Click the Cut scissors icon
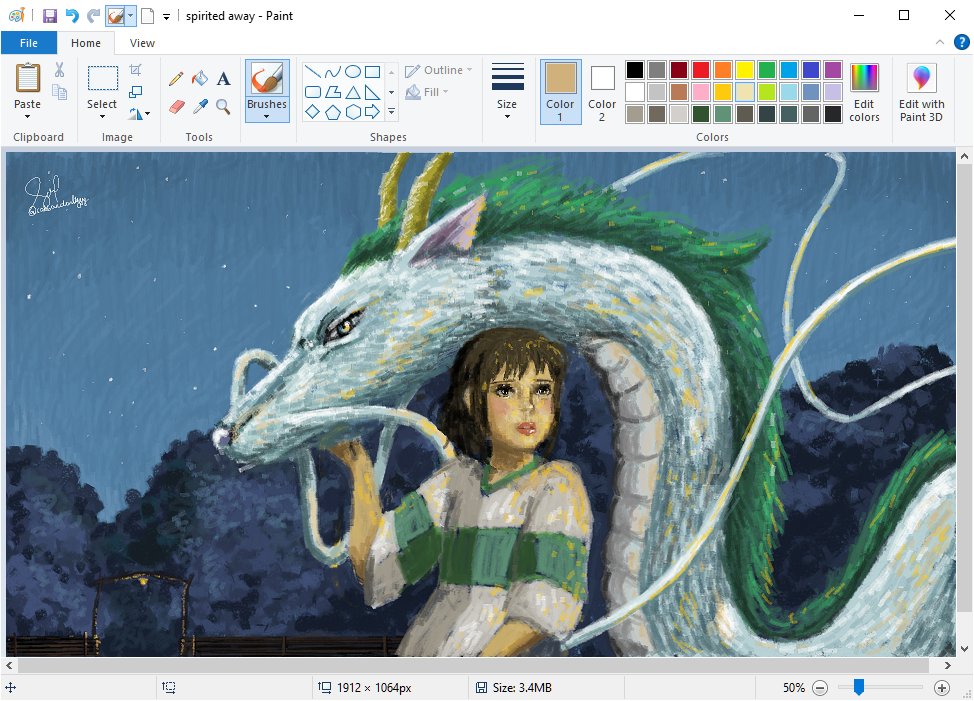Image resolution: width=974 pixels, height=701 pixels. pyautogui.click(x=59, y=70)
